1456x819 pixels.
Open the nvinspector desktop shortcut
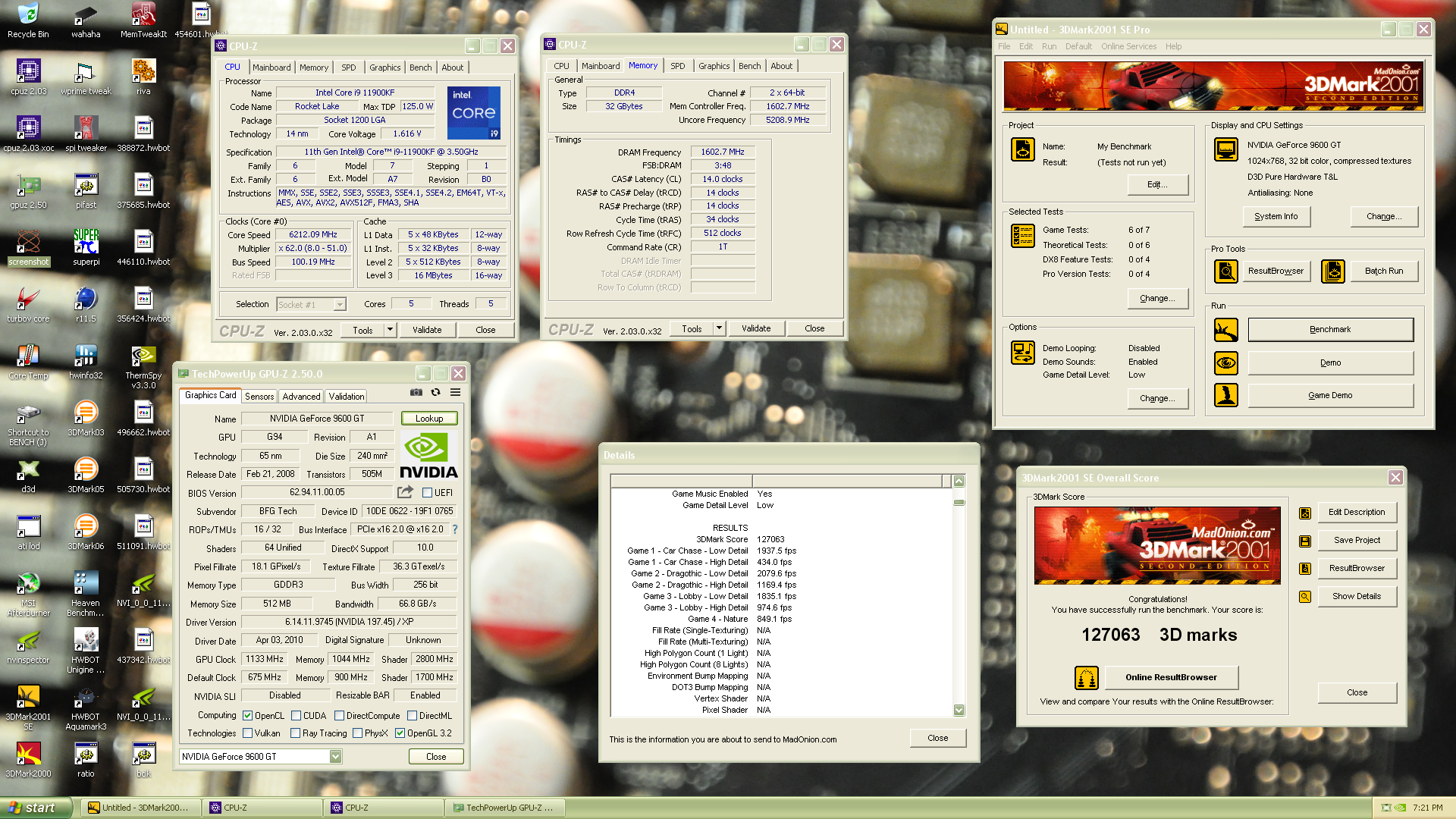pyautogui.click(x=28, y=646)
